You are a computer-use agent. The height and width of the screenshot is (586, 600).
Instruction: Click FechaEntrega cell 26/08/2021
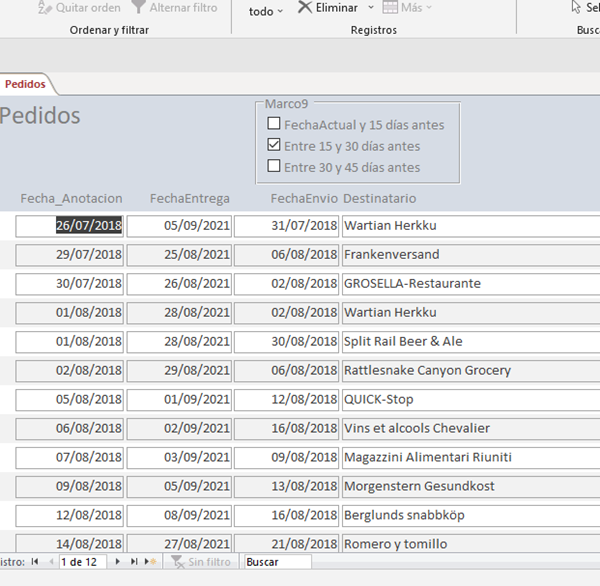179,284
